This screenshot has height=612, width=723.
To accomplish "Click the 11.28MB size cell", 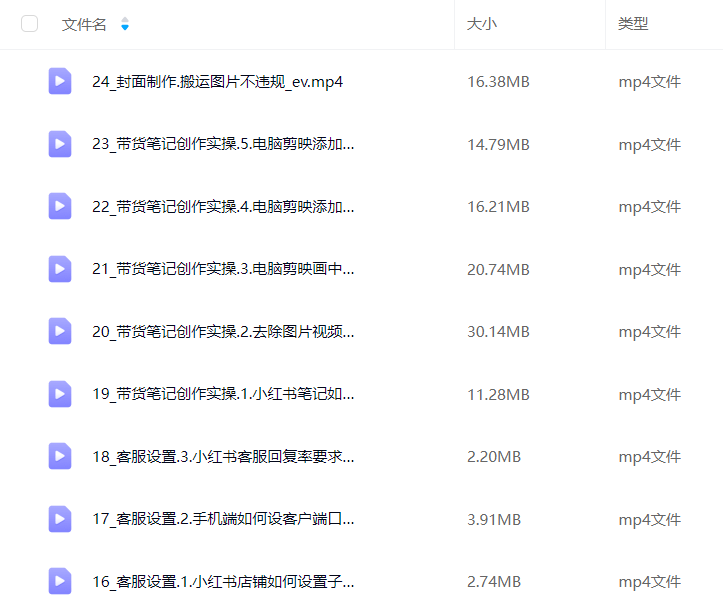I will coord(498,394).
